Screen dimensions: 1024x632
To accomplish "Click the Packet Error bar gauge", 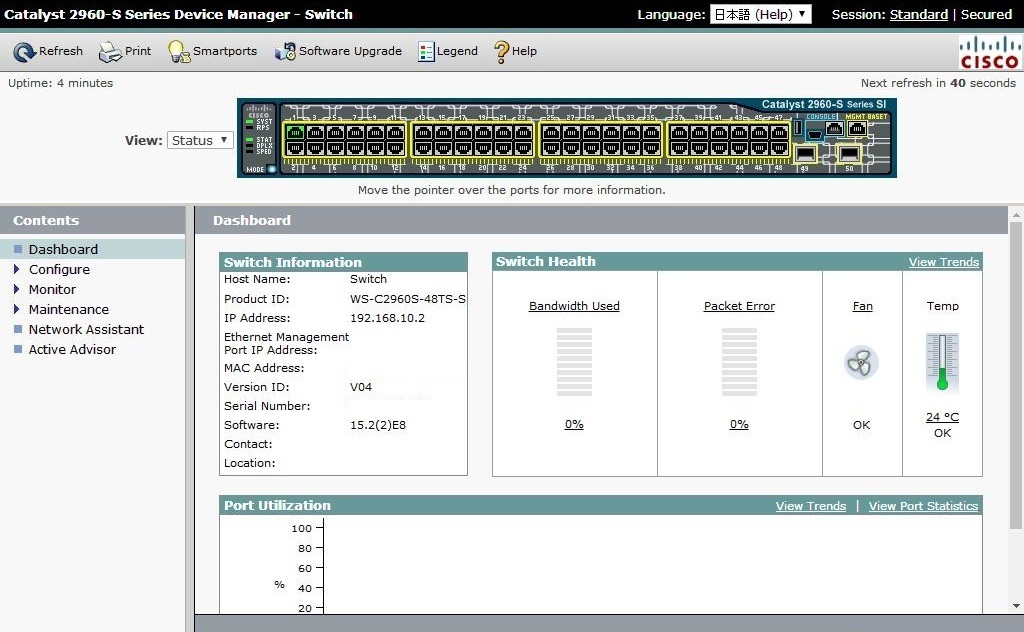I will pyautogui.click(x=739, y=362).
